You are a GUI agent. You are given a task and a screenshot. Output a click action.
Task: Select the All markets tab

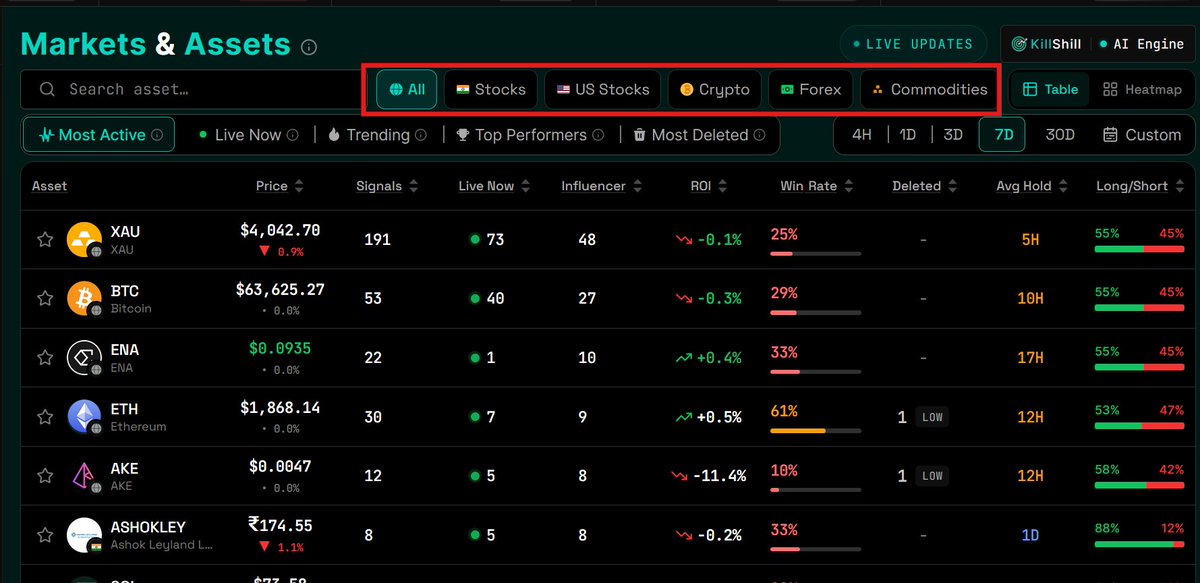pos(407,89)
